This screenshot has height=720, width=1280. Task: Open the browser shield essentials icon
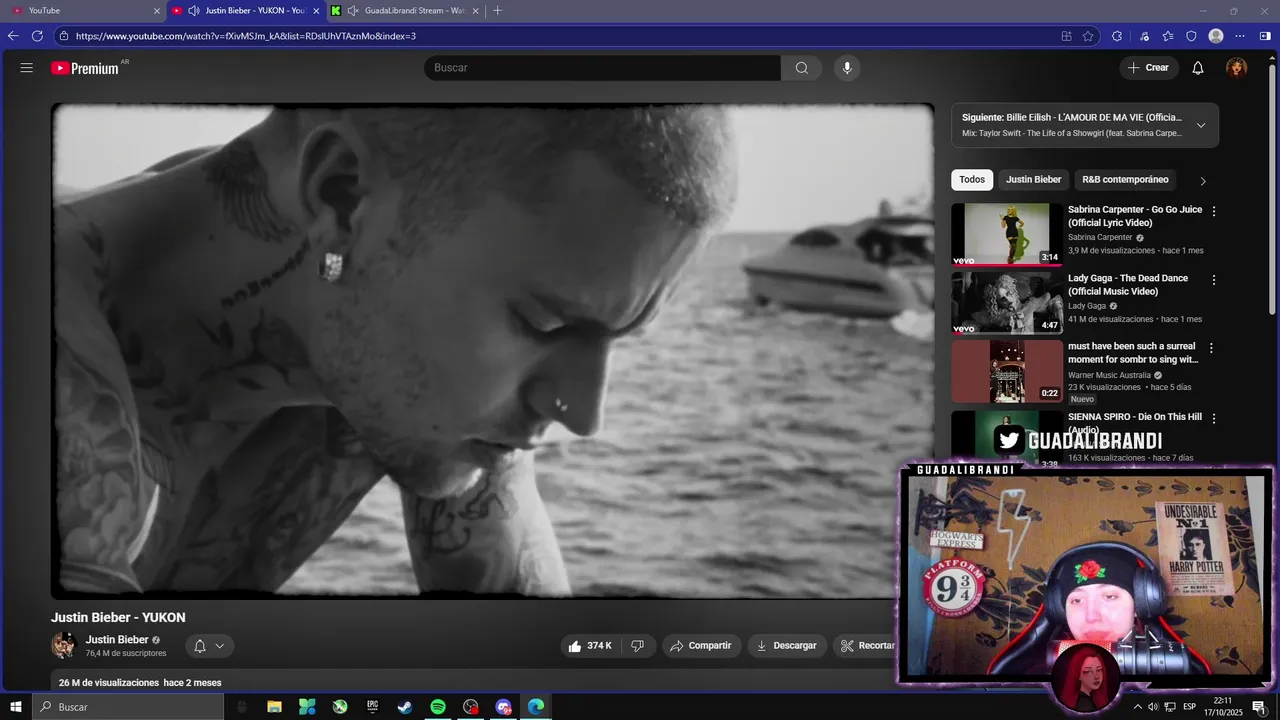click(1191, 36)
